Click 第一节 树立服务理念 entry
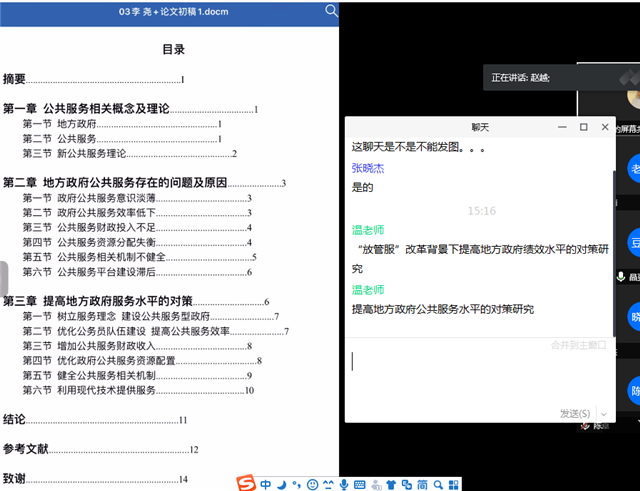This screenshot has width=640, height=491. coord(151,316)
